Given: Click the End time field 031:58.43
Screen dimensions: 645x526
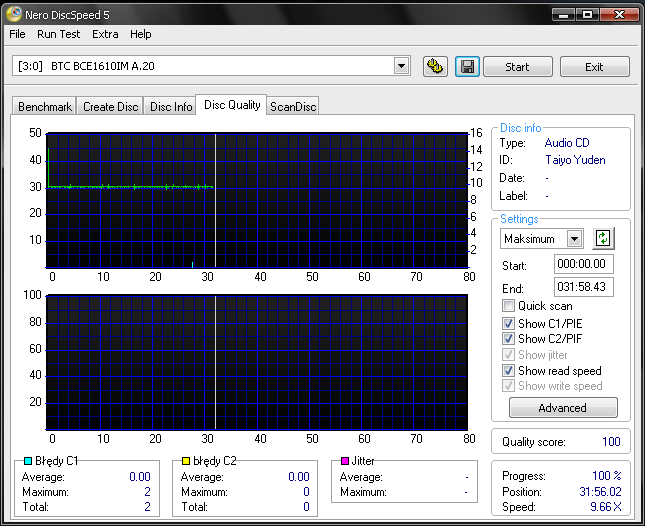Looking at the screenshot, I should [x=583, y=287].
